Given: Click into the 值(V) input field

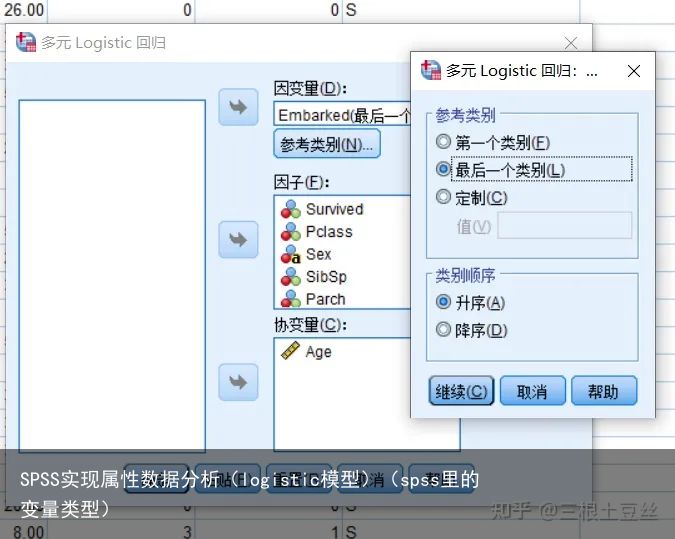Looking at the screenshot, I should click(x=565, y=225).
